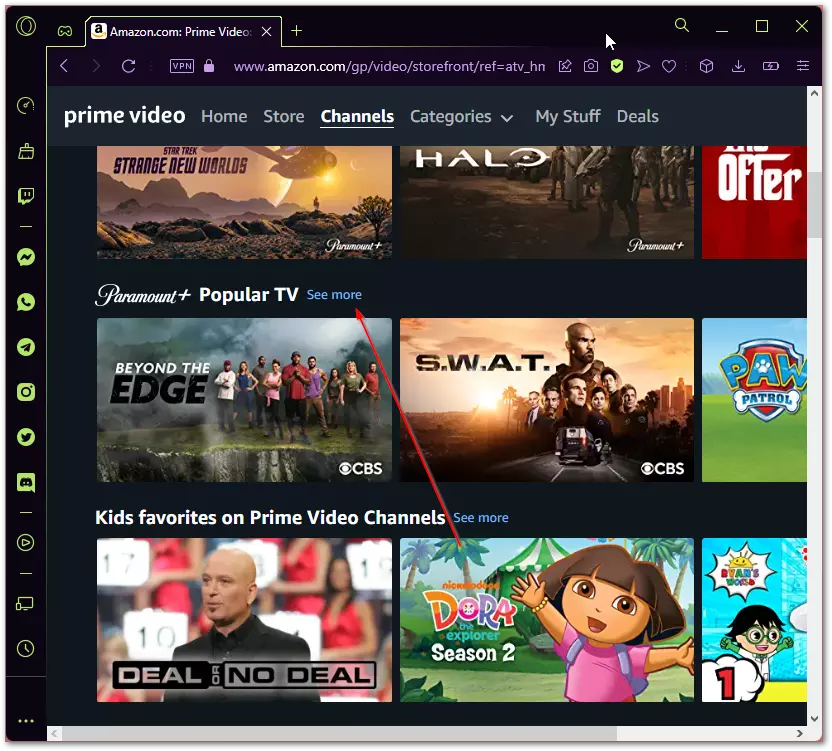Open Discord in the sidebar
Viewport: 832px width, 751px height.
pos(26,482)
